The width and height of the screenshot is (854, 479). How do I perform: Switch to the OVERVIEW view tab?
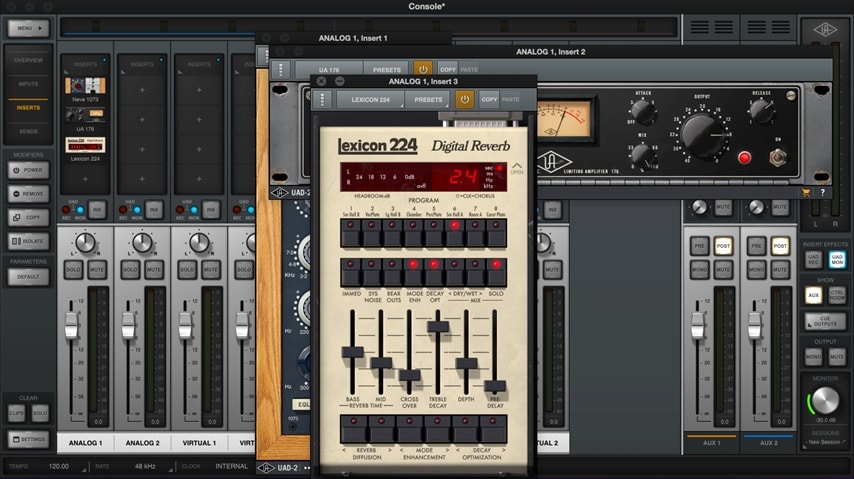[x=28, y=61]
